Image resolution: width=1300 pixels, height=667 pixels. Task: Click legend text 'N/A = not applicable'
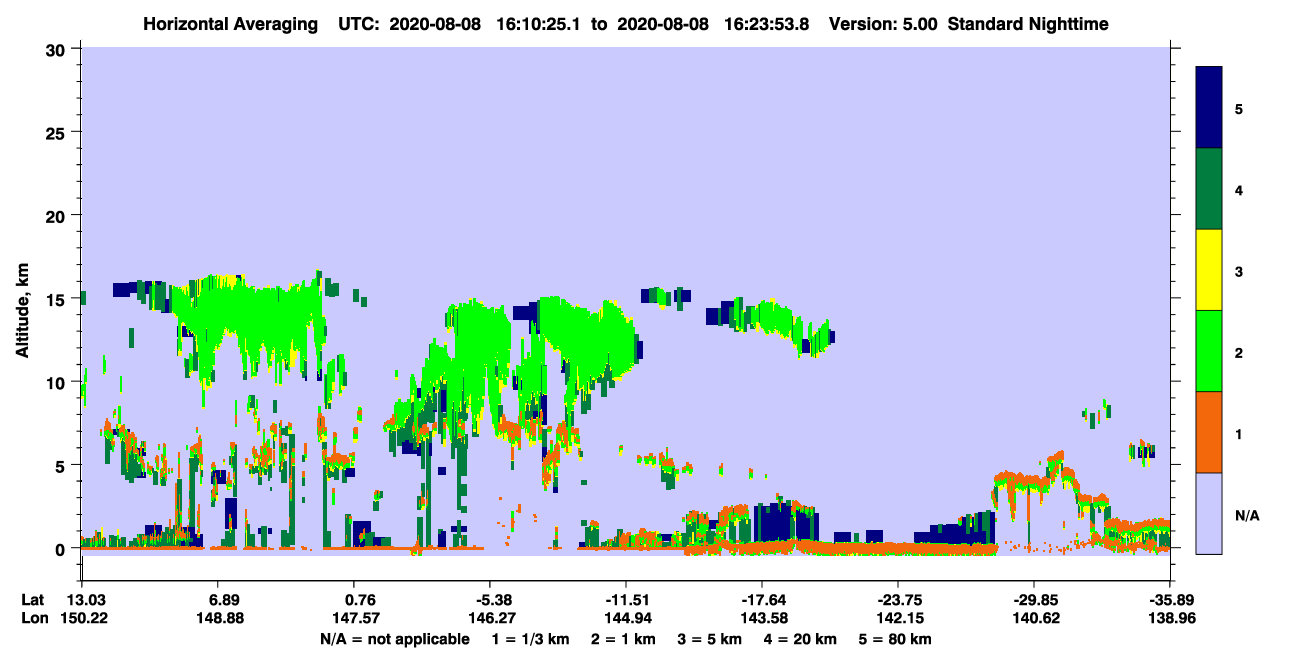(x=395, y=639)
